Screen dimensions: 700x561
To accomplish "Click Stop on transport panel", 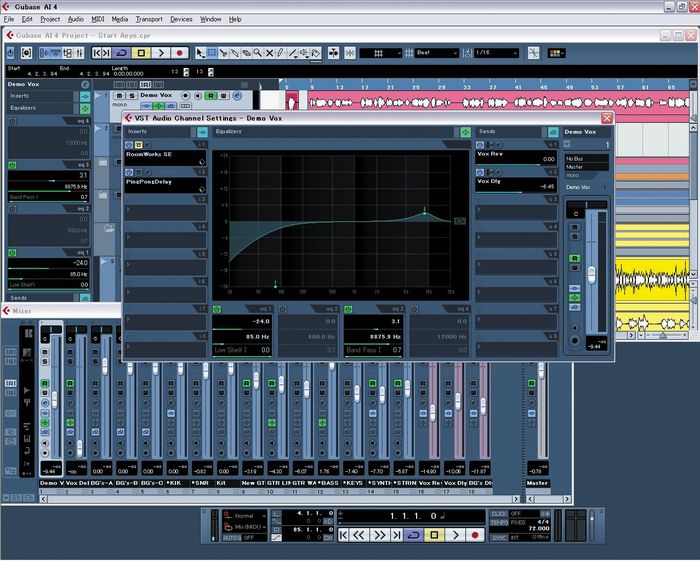I will [434, 535].
